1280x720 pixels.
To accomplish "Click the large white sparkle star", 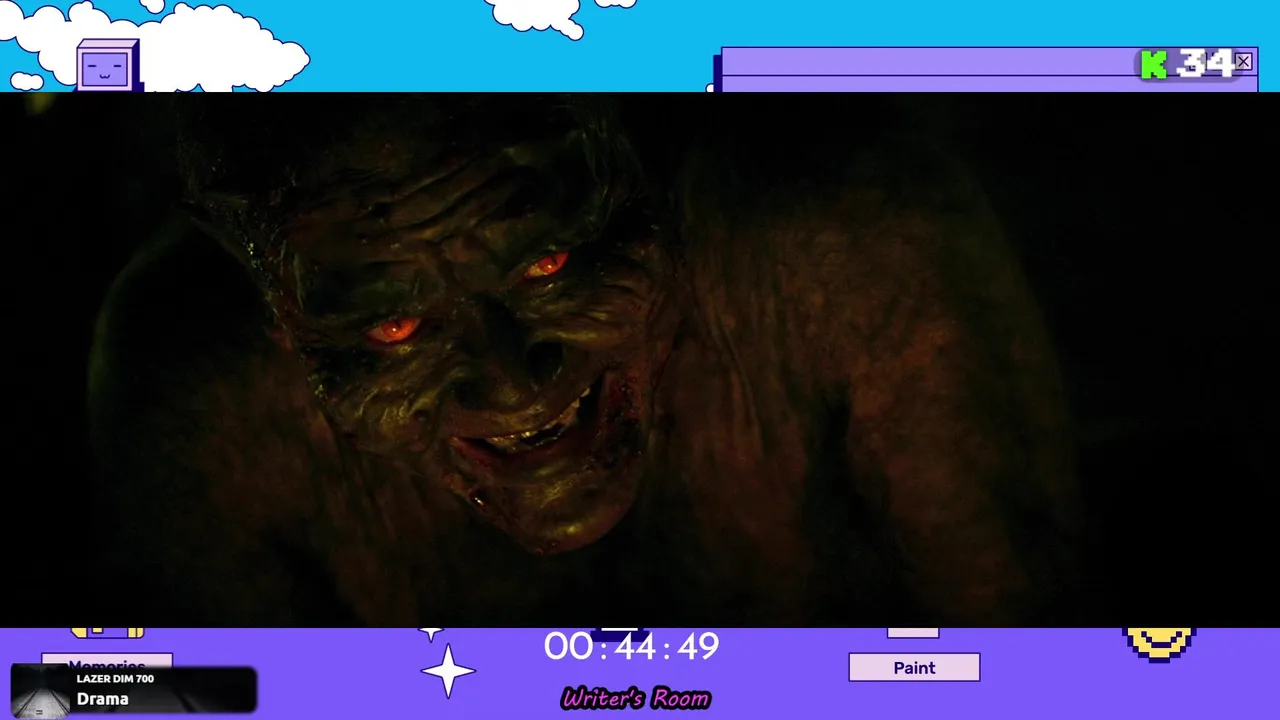I will click(448, 671).
